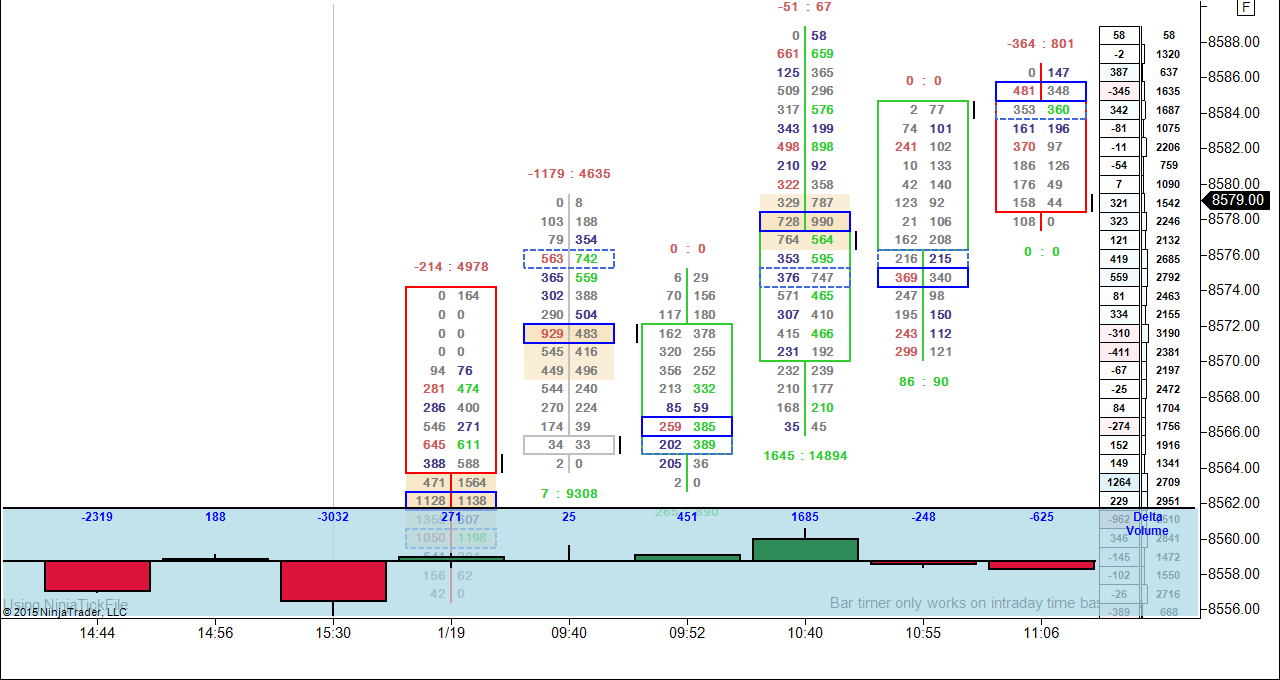
Task: Select the red delta bar above 14:44
Action: (98, 576)
